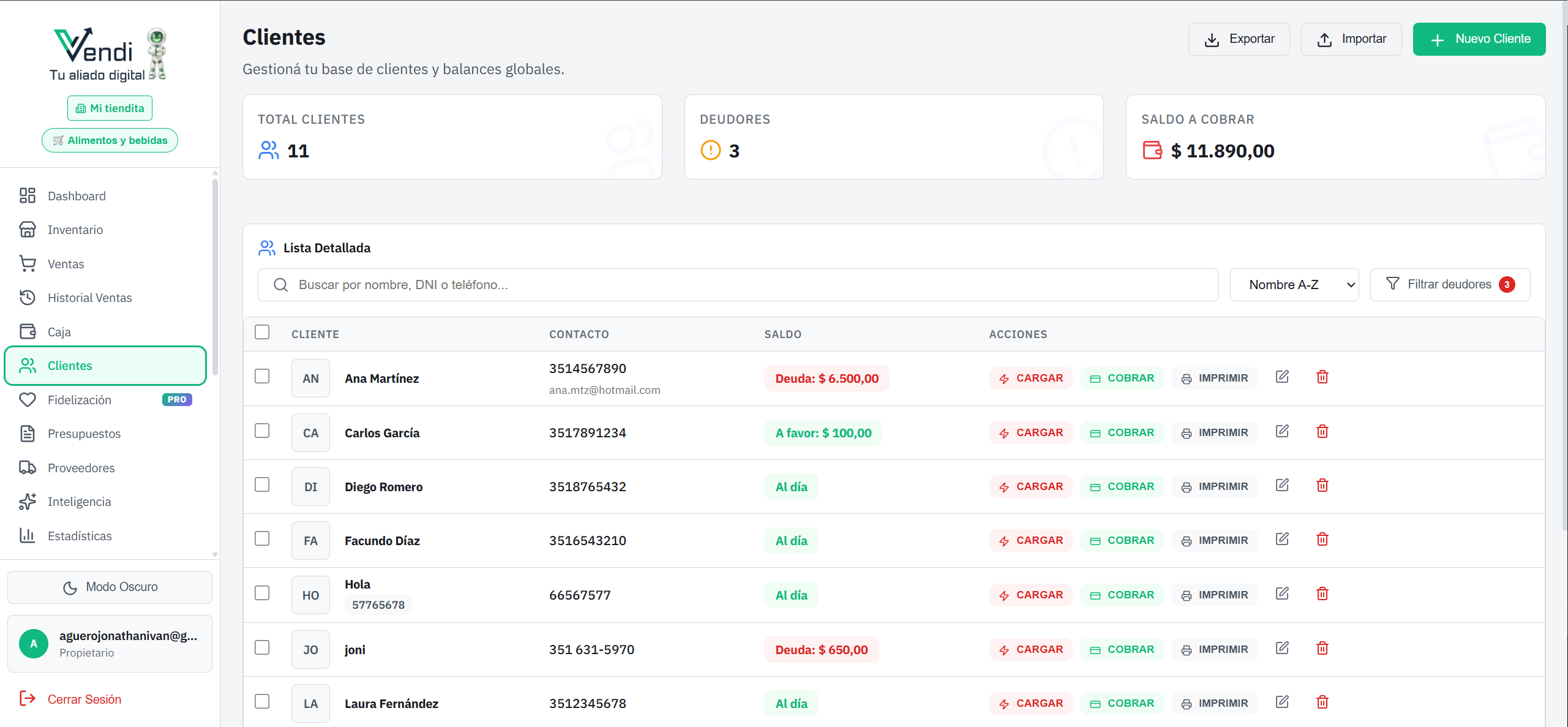Screen dimensions: 1568x727
Task: Open the Presupuestos menu item
Action: 84,434
